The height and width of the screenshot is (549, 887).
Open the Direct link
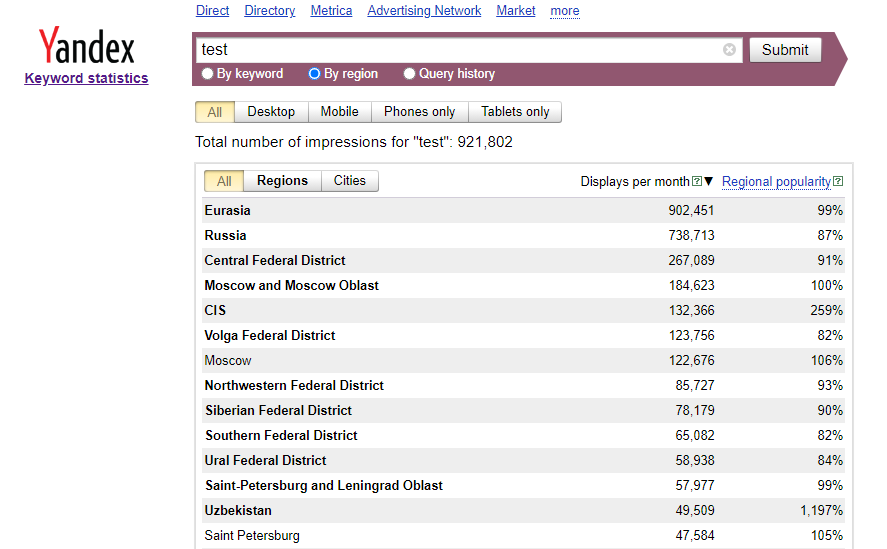[212, 11]
